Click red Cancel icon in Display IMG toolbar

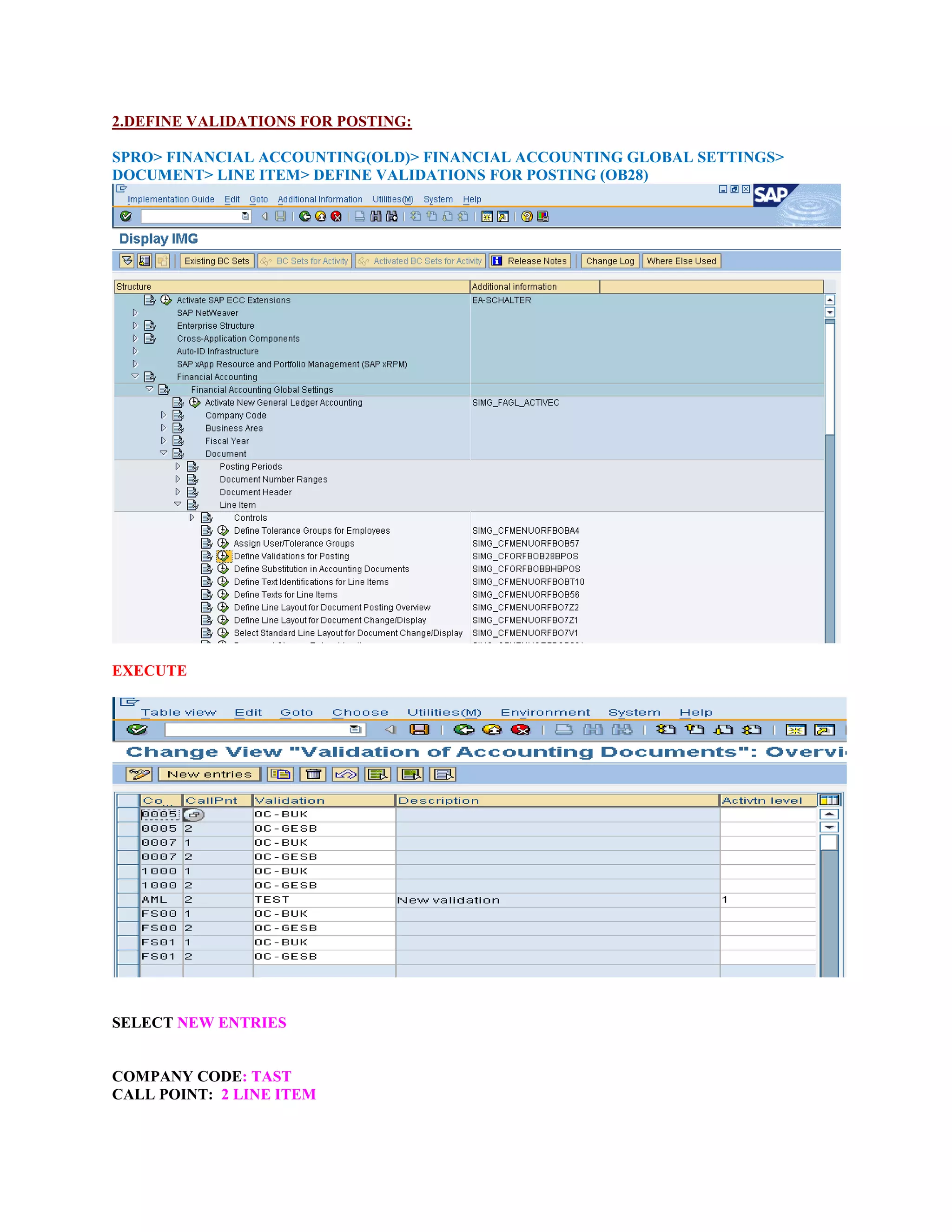click(x=336, y=216)
